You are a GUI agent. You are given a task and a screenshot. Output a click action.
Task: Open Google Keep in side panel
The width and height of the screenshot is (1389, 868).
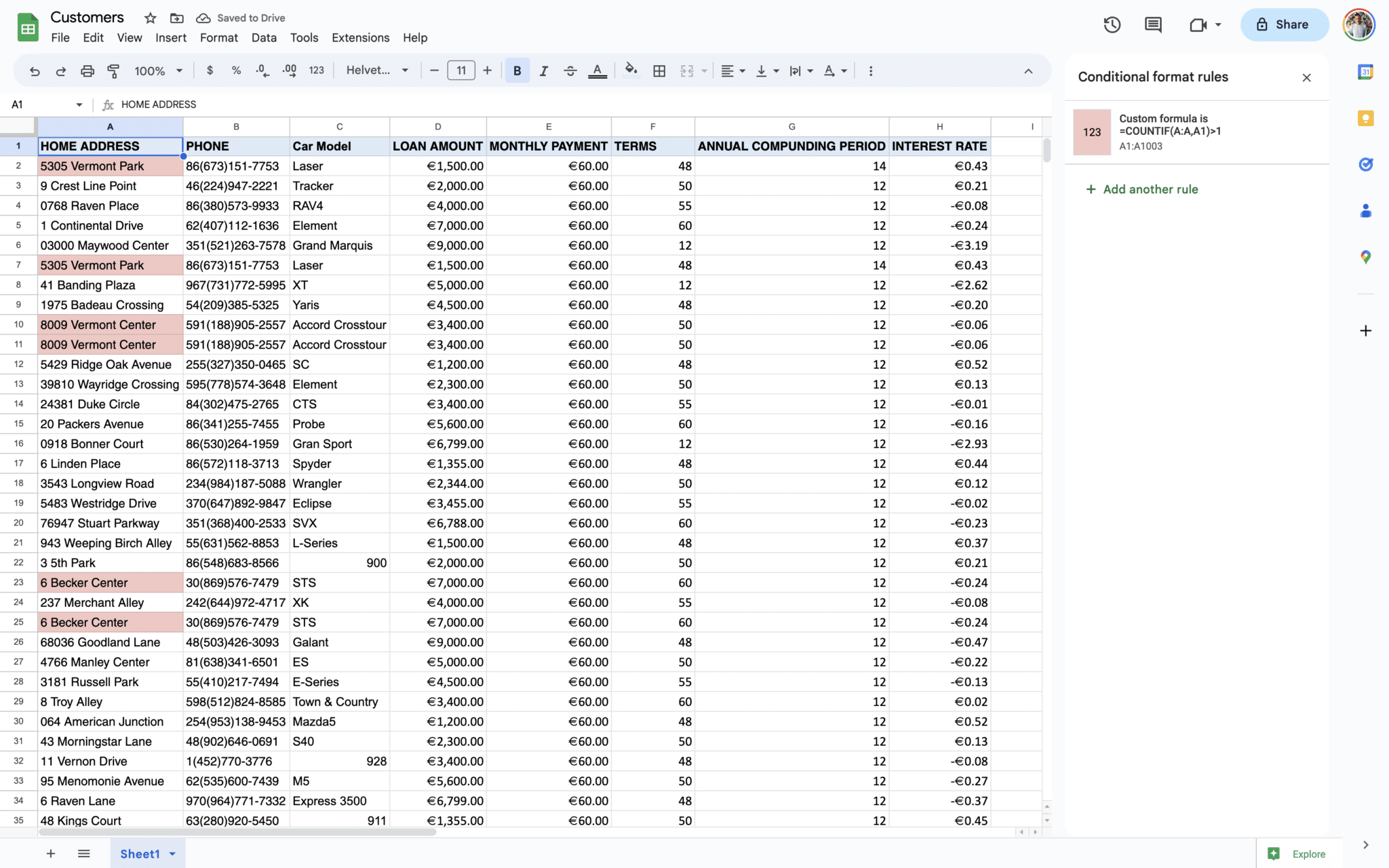(1365, 119)
